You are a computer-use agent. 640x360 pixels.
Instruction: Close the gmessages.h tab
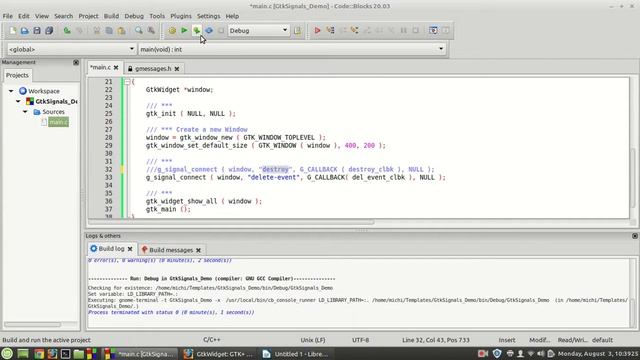pyautogui.click(x=177, y=69)
